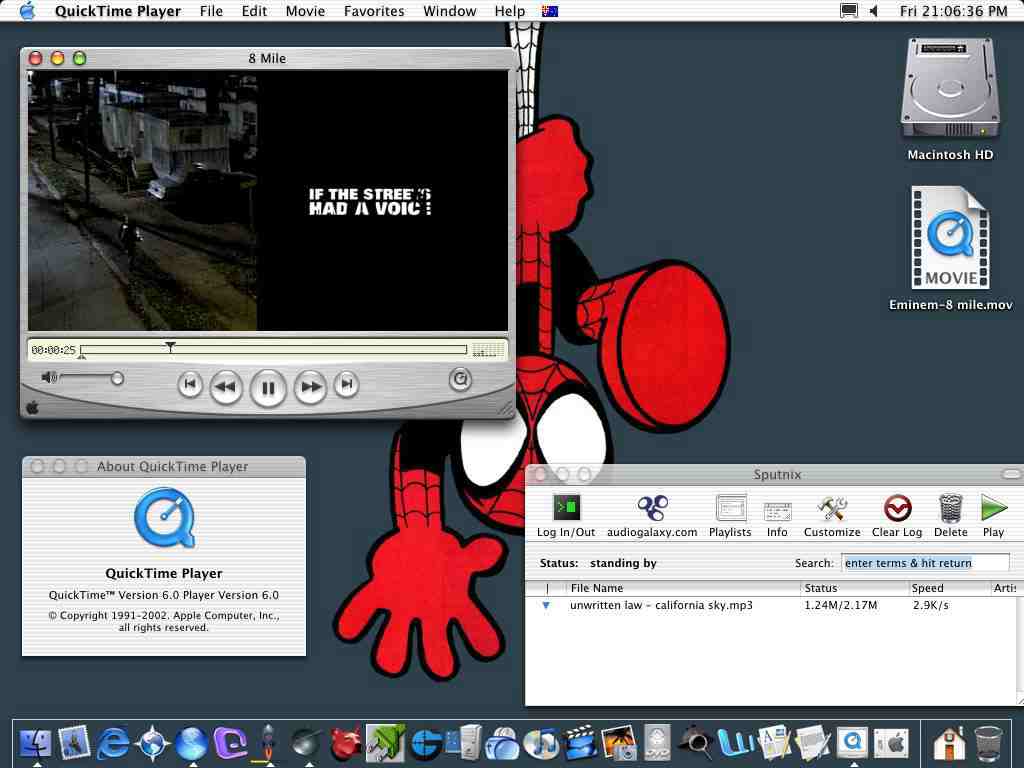Jump to the start of the movie
The width and height of the screenshot is (1024, 768).
point(189,384)
